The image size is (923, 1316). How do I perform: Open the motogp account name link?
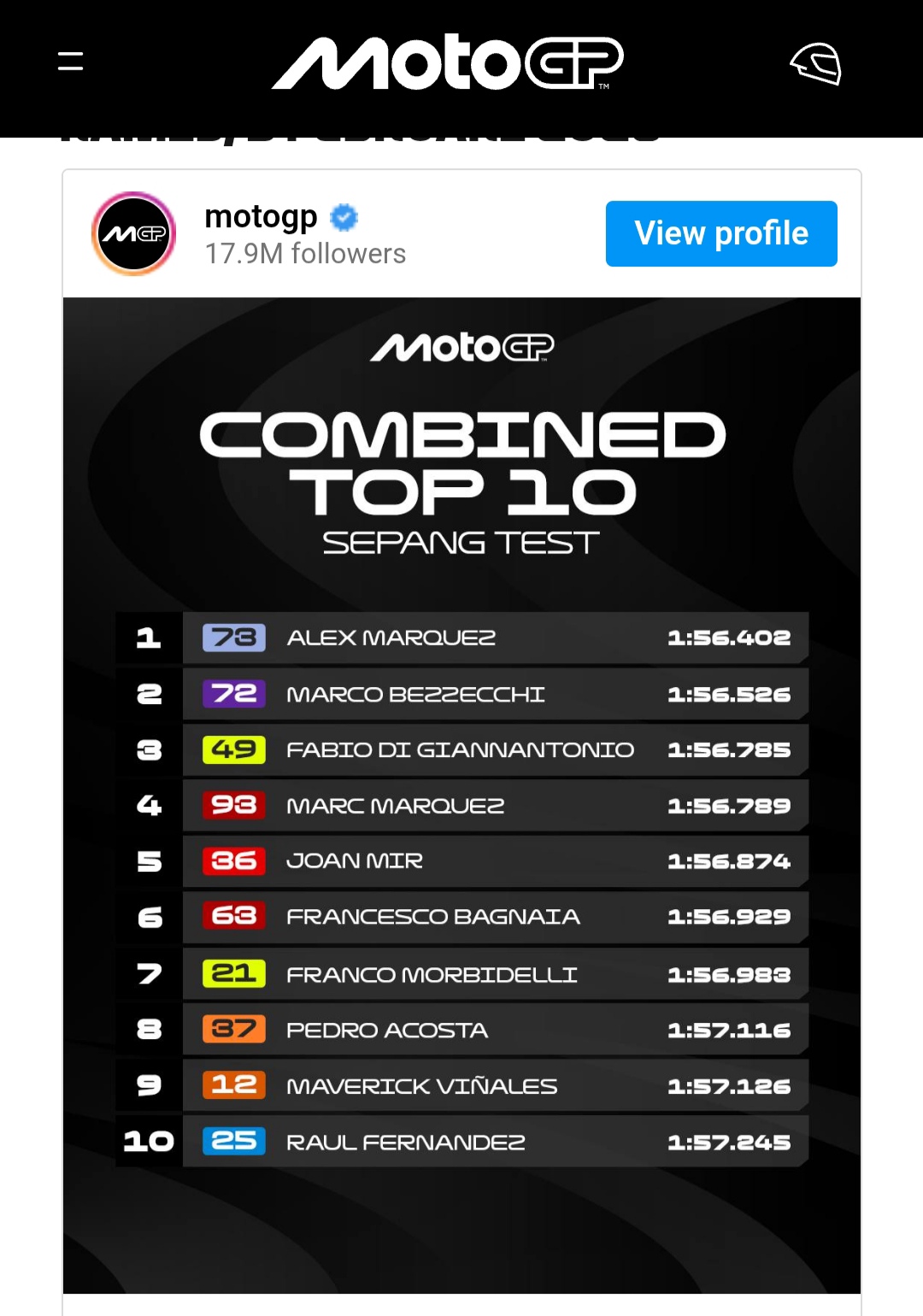click(x=261, y=217)
